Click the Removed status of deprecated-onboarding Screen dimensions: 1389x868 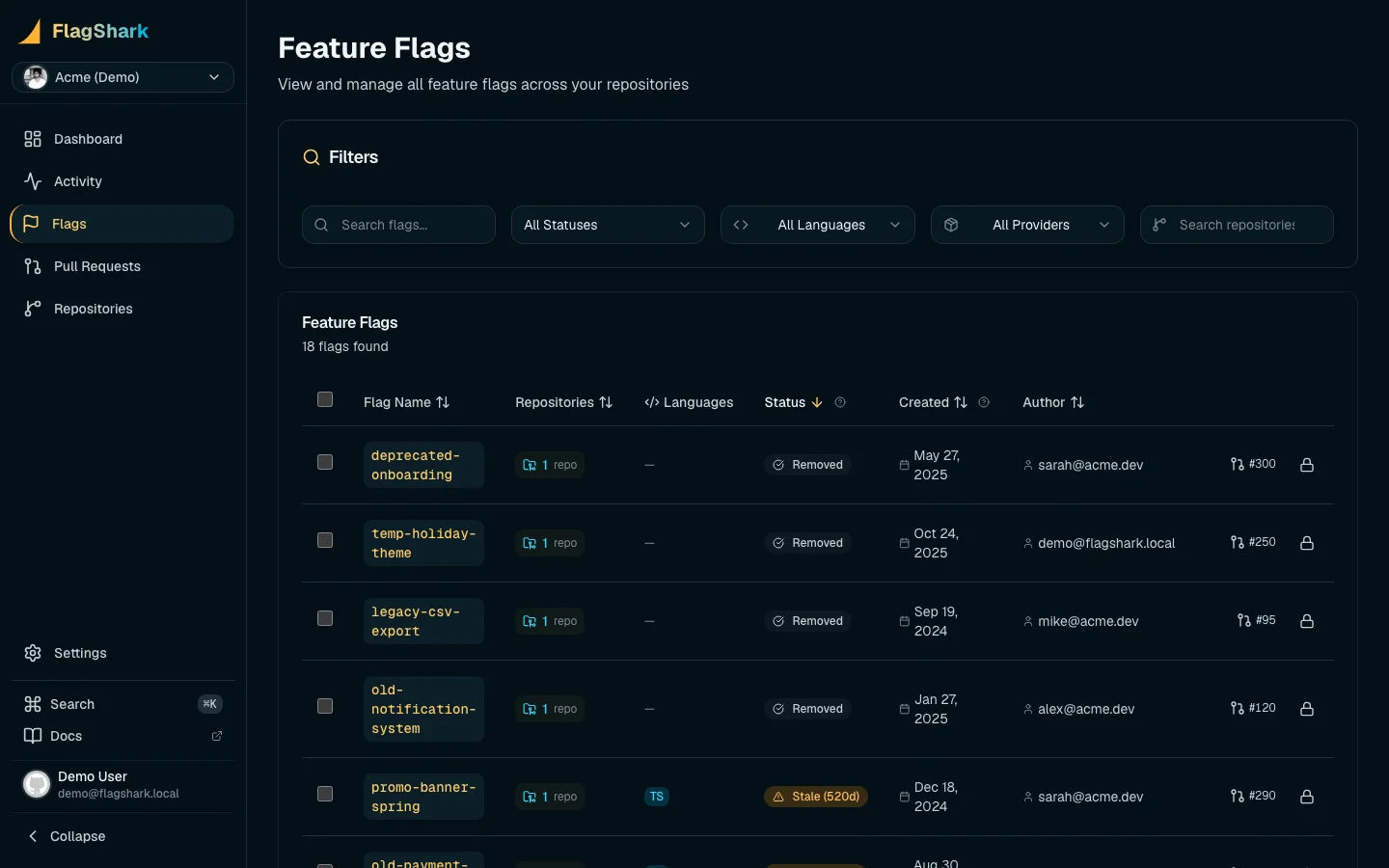[808, 465]
